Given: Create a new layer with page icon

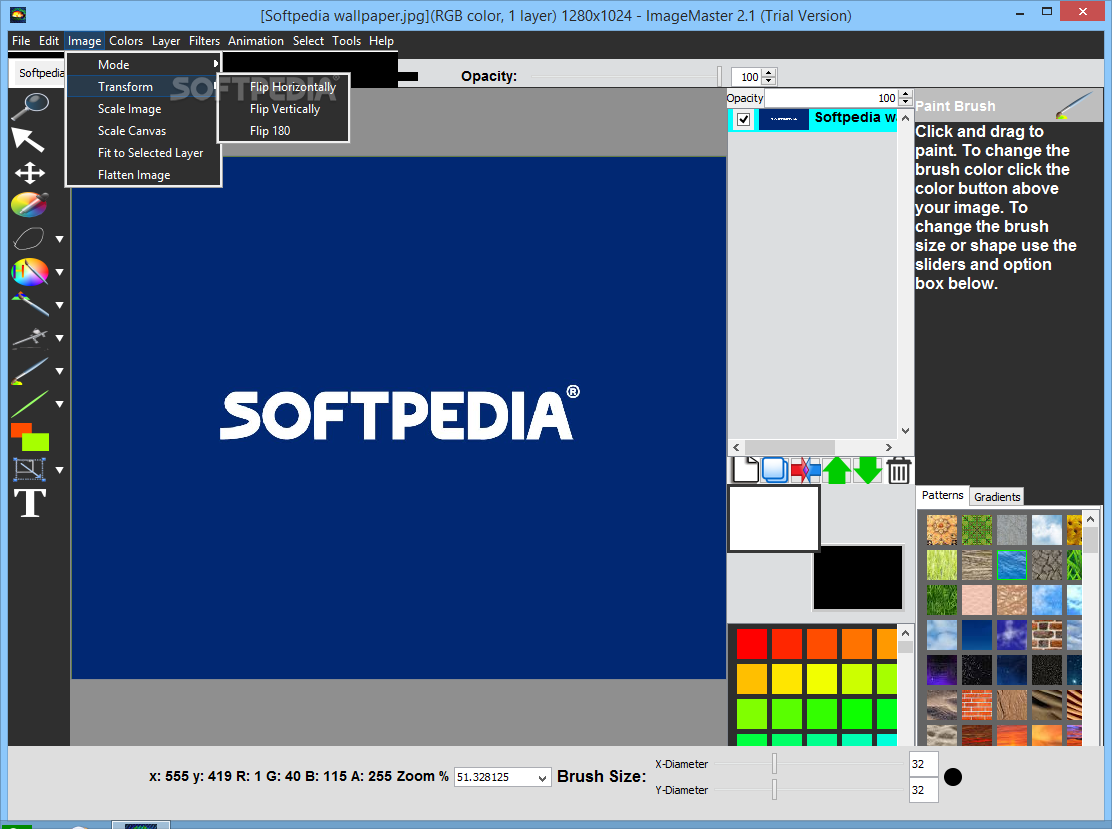Looking at the screenshot, I should click(745, 470).
